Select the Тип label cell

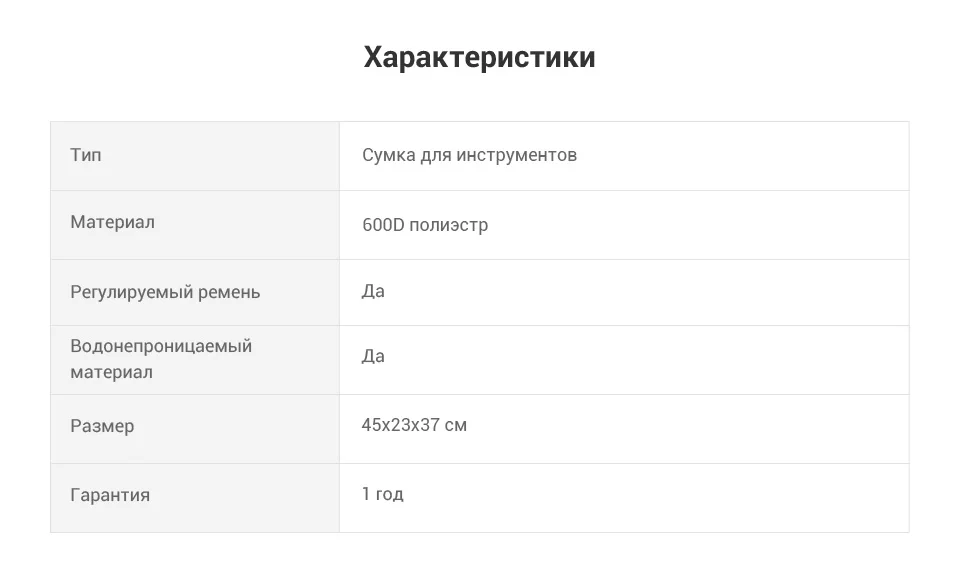(x=195, y=156)
